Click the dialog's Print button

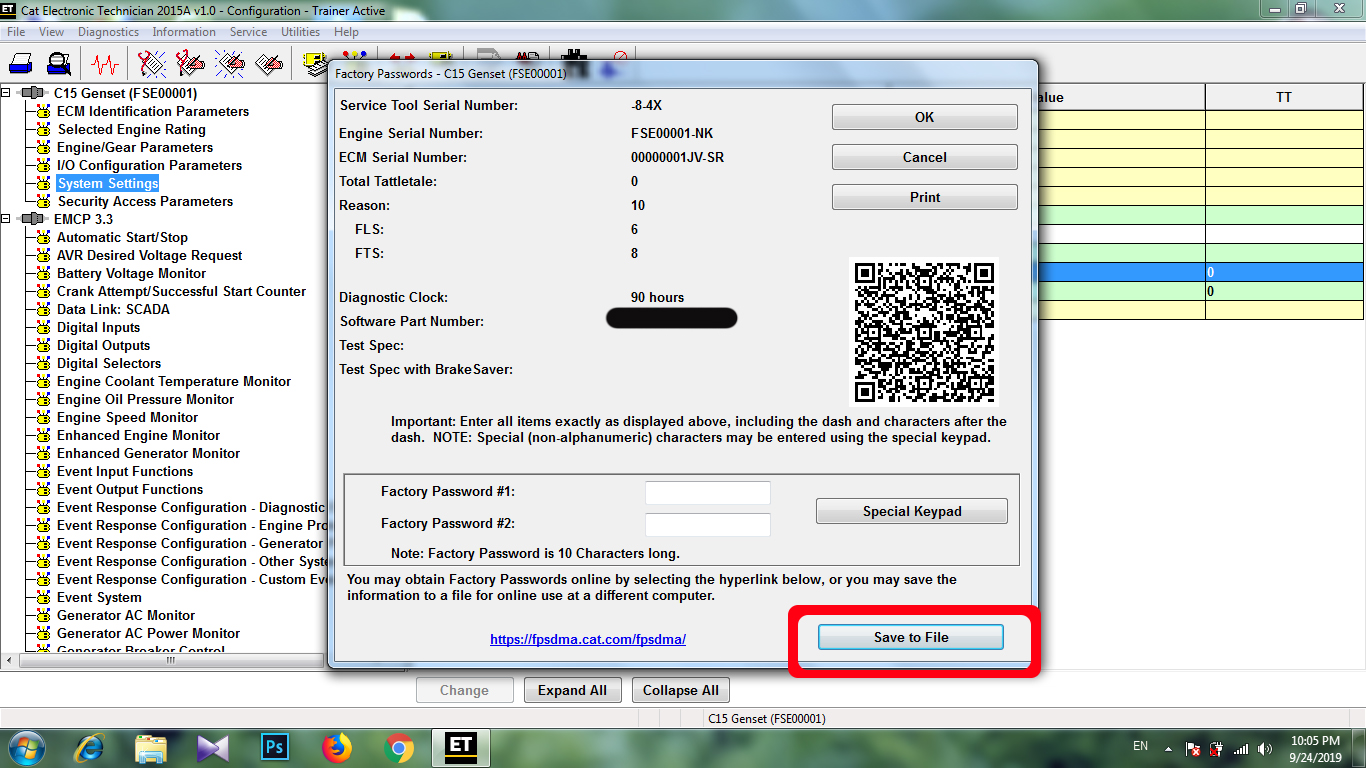pos(925,197)
